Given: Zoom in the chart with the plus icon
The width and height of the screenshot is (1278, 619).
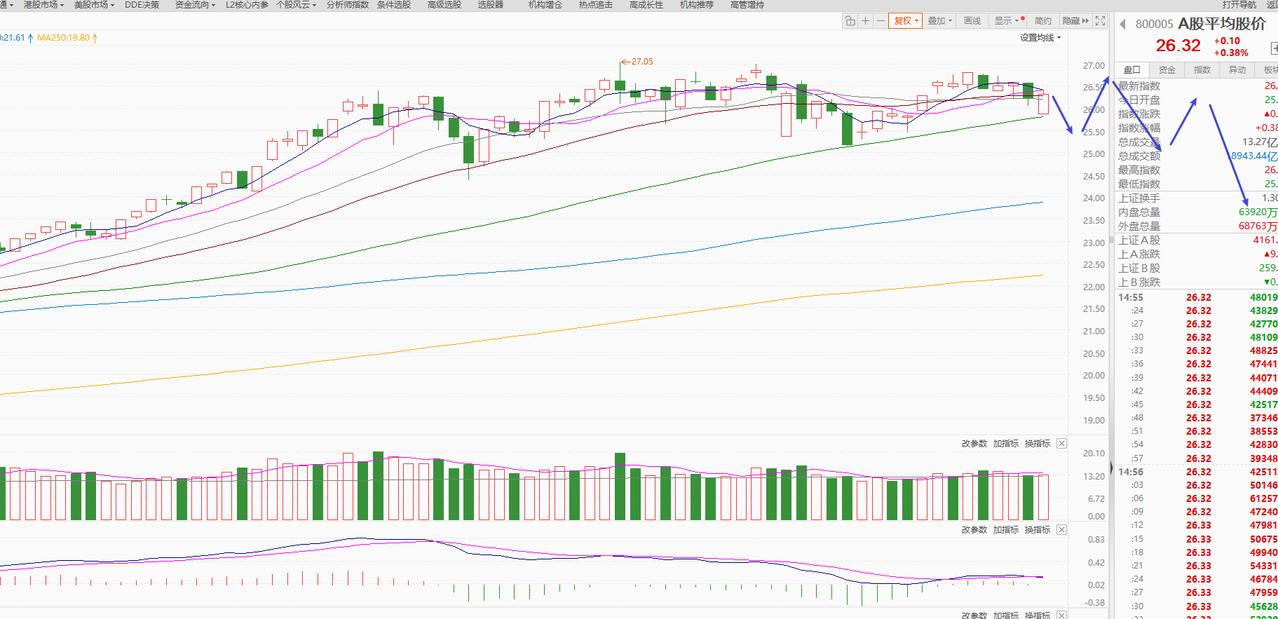Looking at the screenshot, I should click(865, 20).
